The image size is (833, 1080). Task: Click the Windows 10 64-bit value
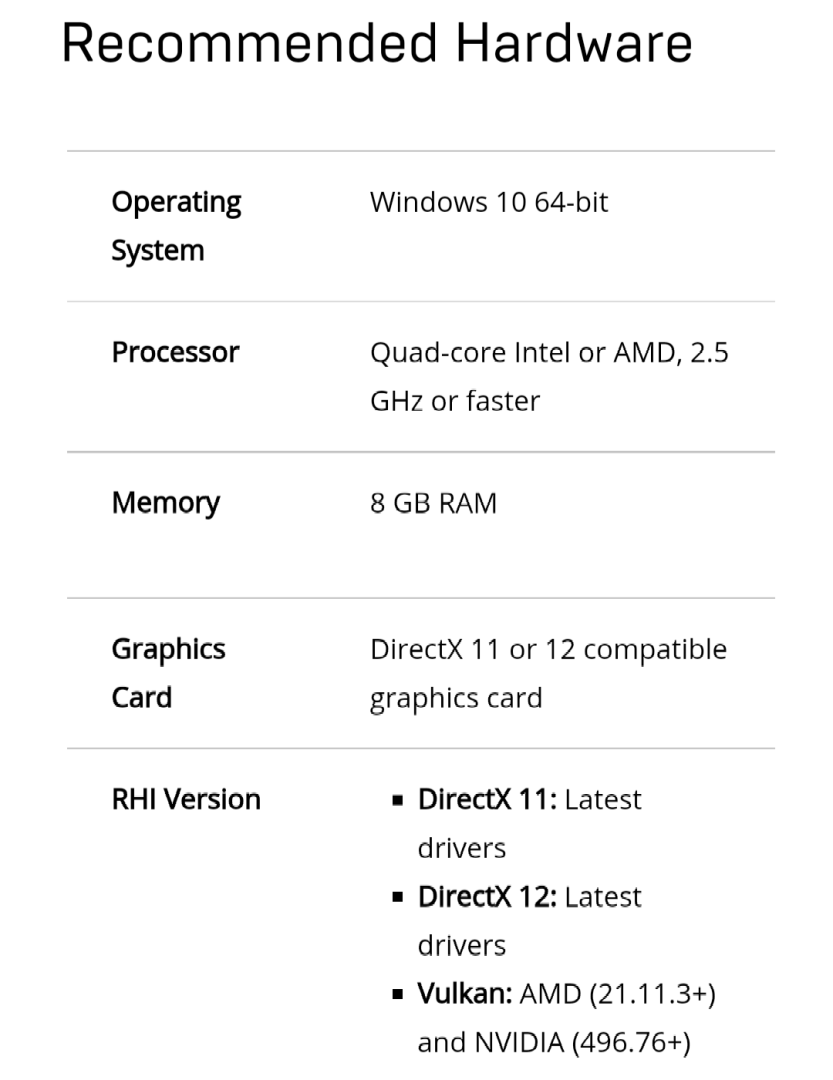[x=489, y=203]
